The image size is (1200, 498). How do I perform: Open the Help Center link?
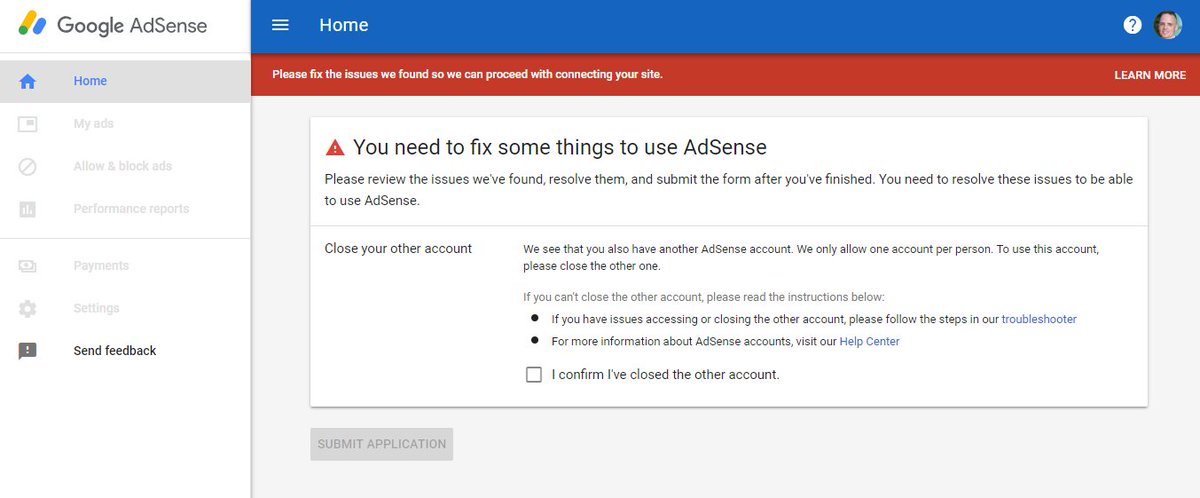[869, 341]
